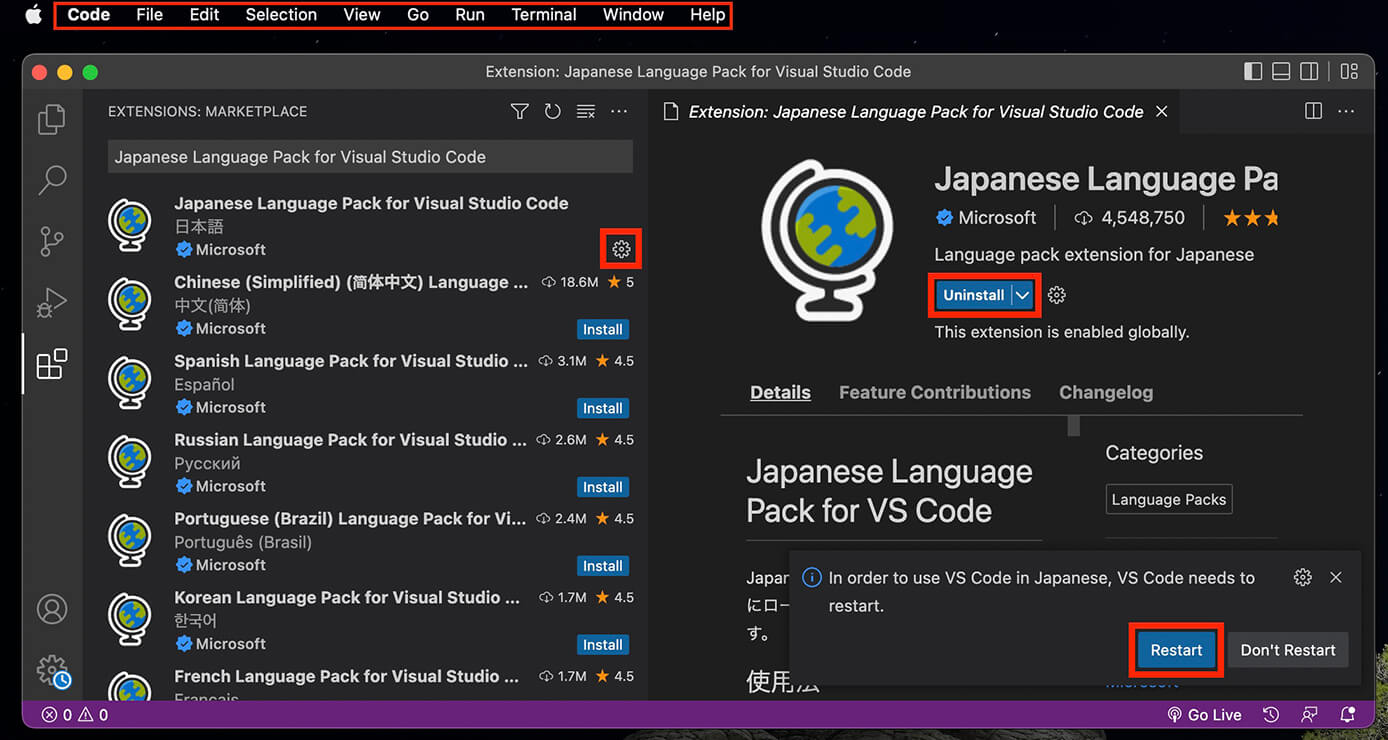Open notification gear settings icon
Viewport: 1388px width, 740px height.
coord(1302,577)
